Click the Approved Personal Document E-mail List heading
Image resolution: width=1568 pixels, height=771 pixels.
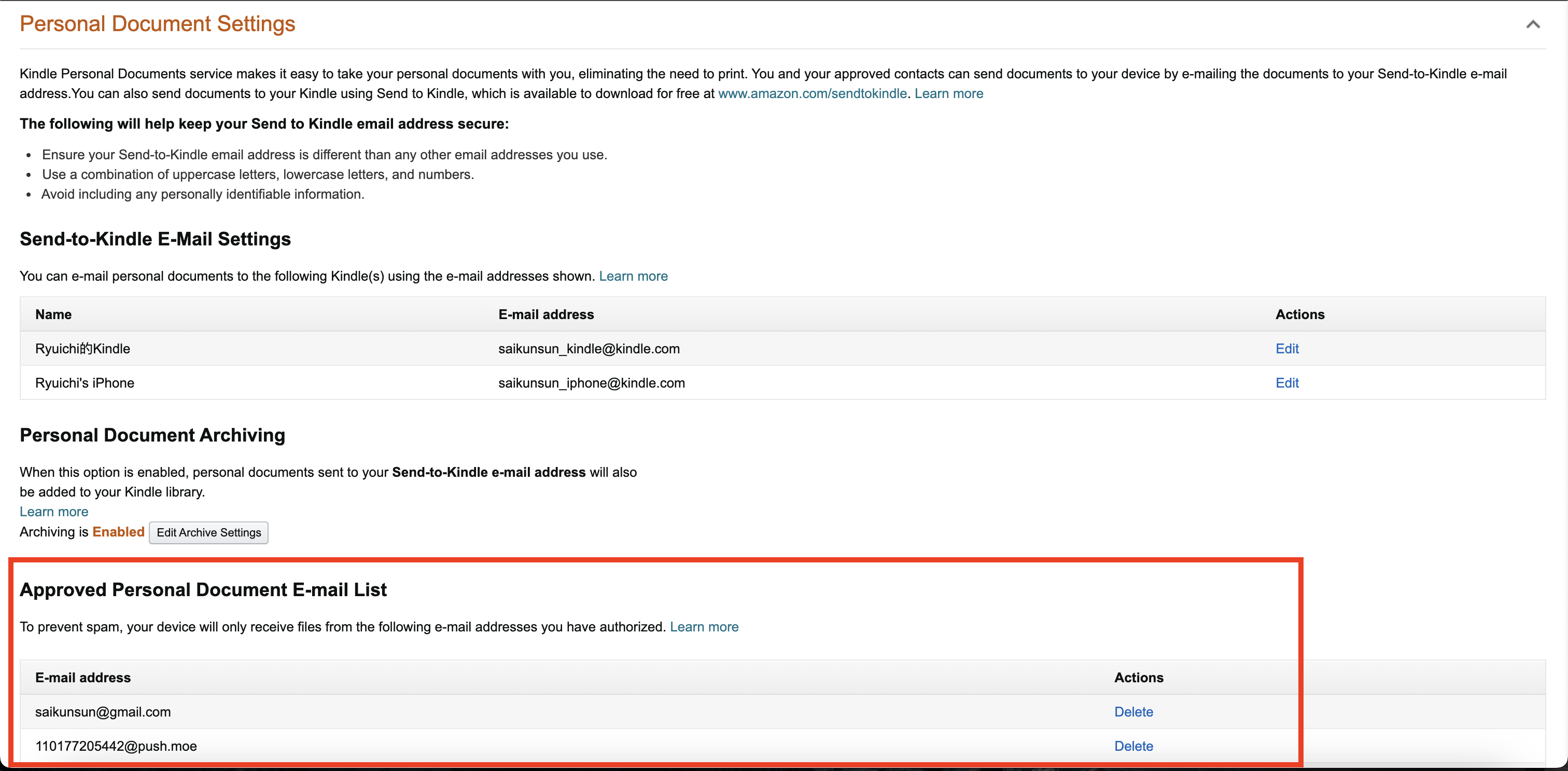click(x=203, y=589)
